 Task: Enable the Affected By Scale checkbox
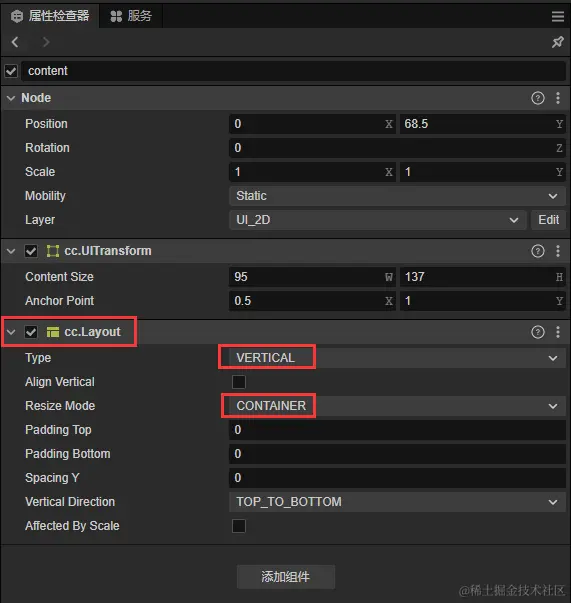coord(239,526)
